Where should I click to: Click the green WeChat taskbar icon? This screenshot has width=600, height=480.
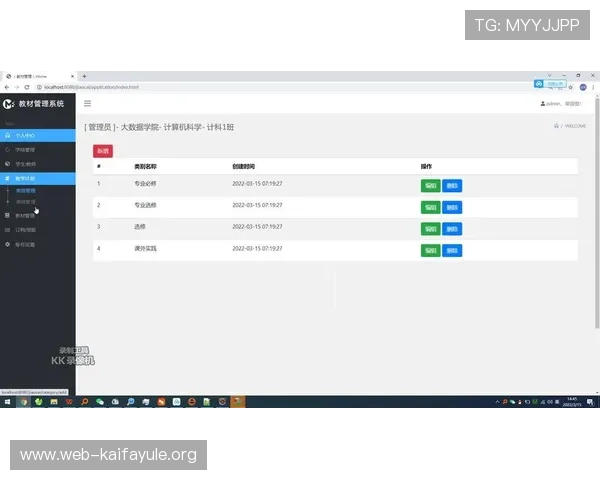100,402
